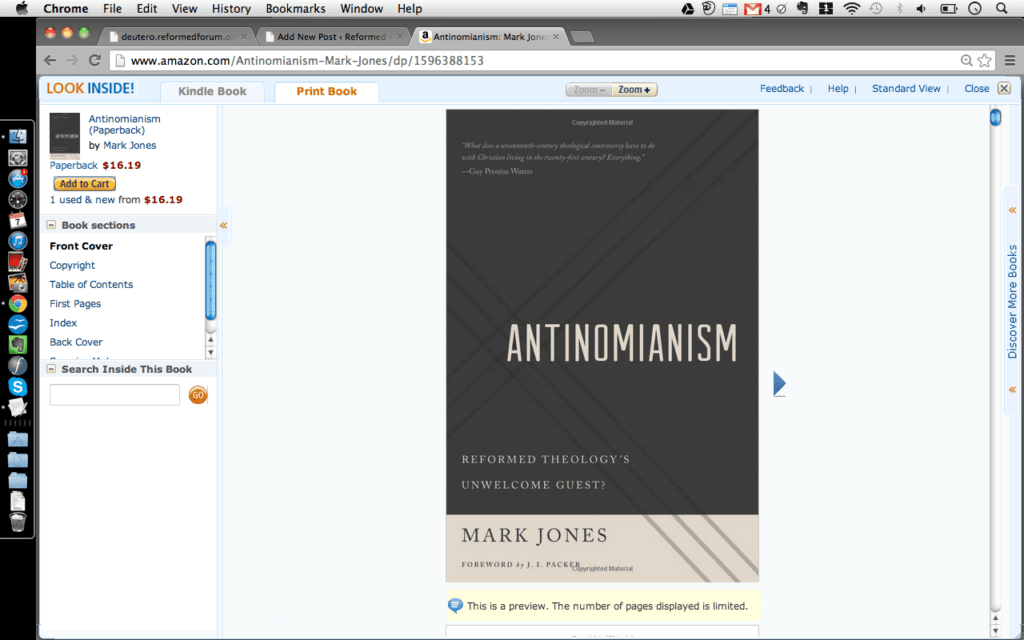Open the History menu
Image resolution: width=1024 pixels, height=640 pixels.
point(231,8)
